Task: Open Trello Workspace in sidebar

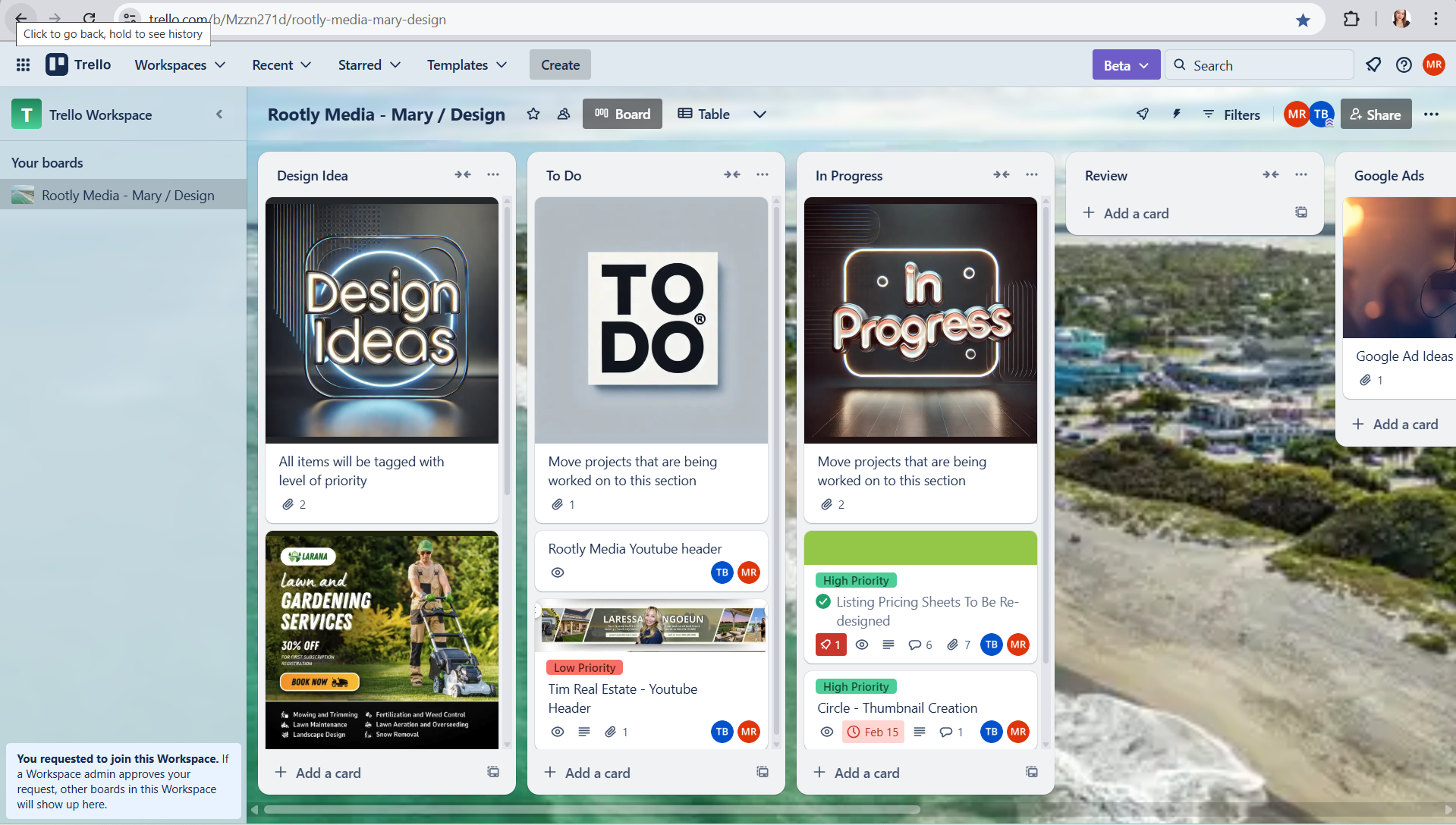Action: click(100, 115)
